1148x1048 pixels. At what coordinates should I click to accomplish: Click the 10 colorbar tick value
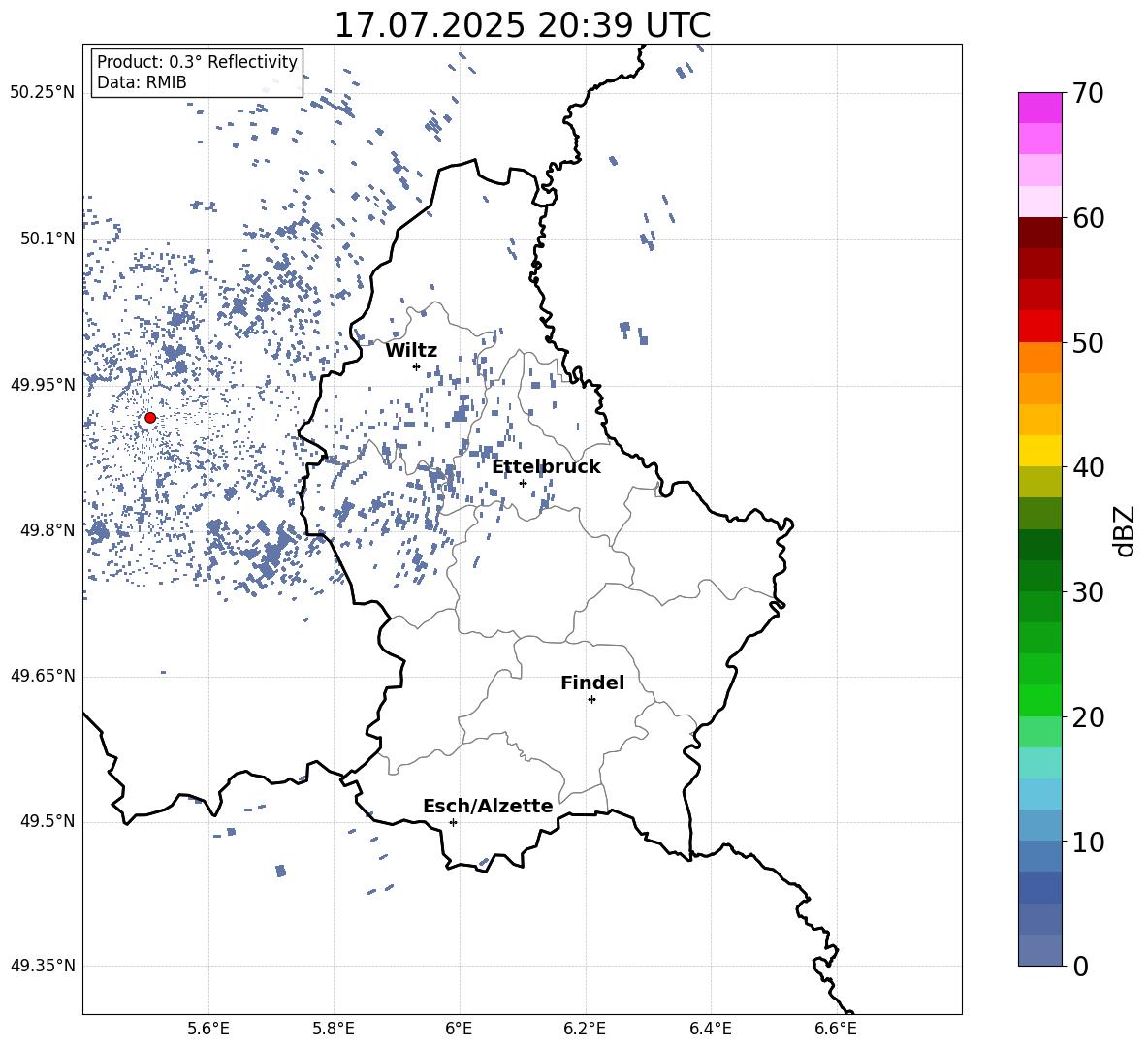click(1089, 842)
